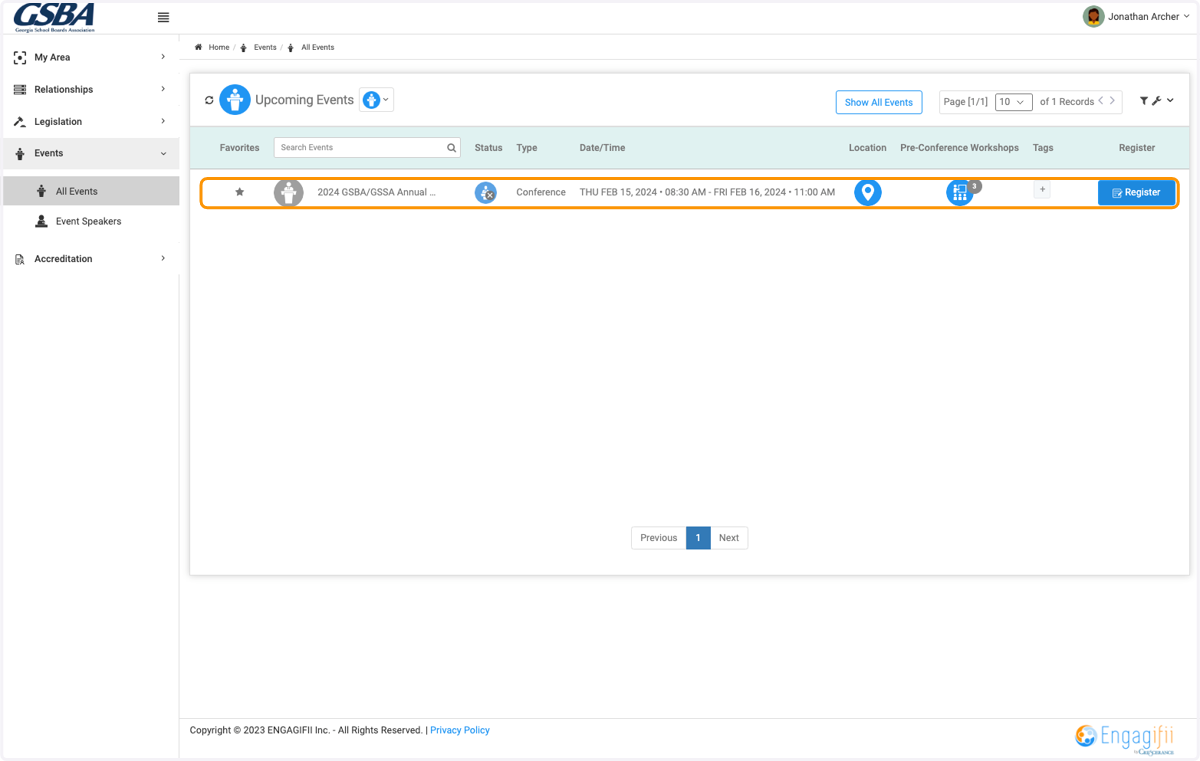Sort by Date/Time column header
The image size is (1200, 761).
click(602, 148)
